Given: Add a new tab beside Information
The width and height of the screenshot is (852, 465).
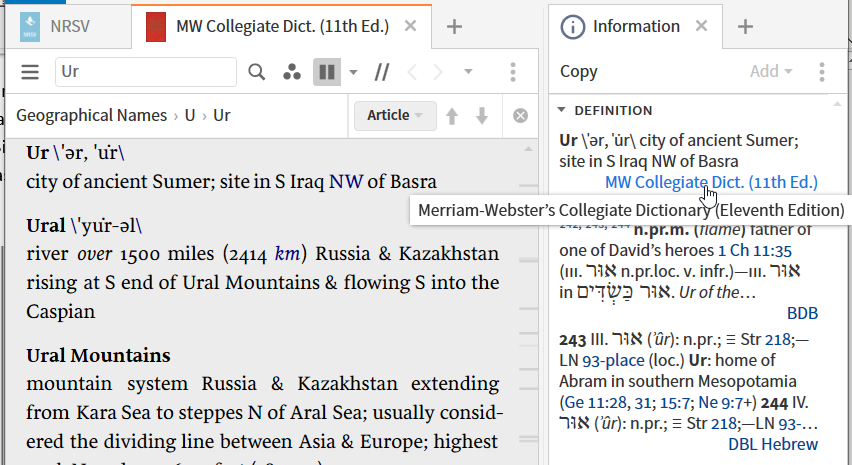Looking at the screenshot, I should coord(746,26).
